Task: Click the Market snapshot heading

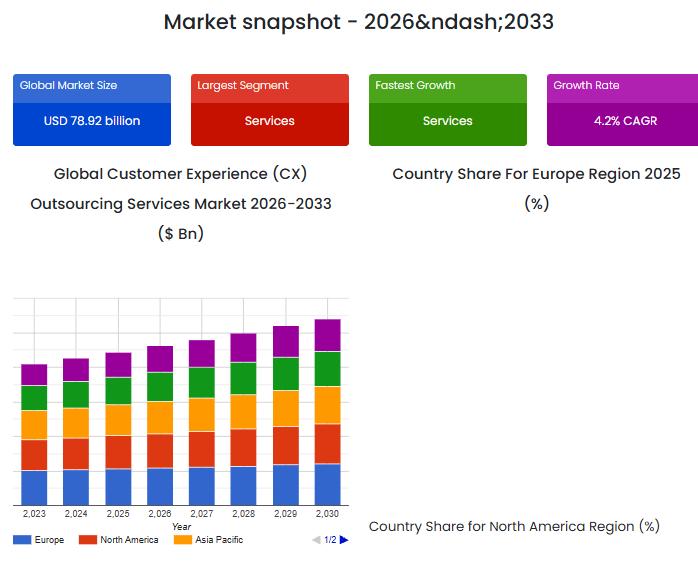Action: (358, 22)
